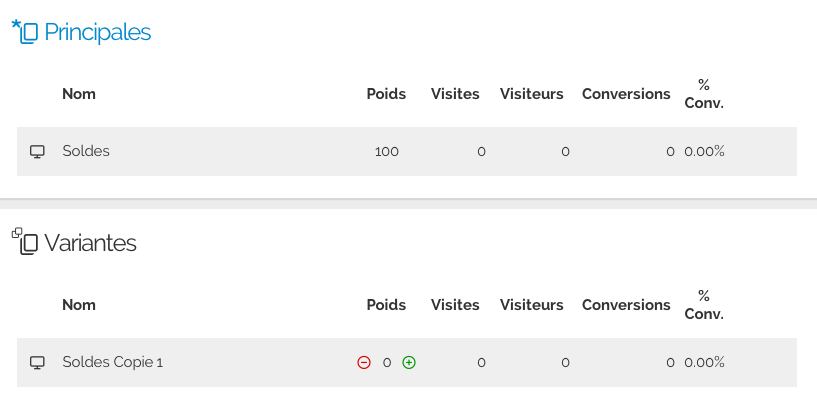
Task: Increase weight with the green plus icon
Action: tap(409, 362)
